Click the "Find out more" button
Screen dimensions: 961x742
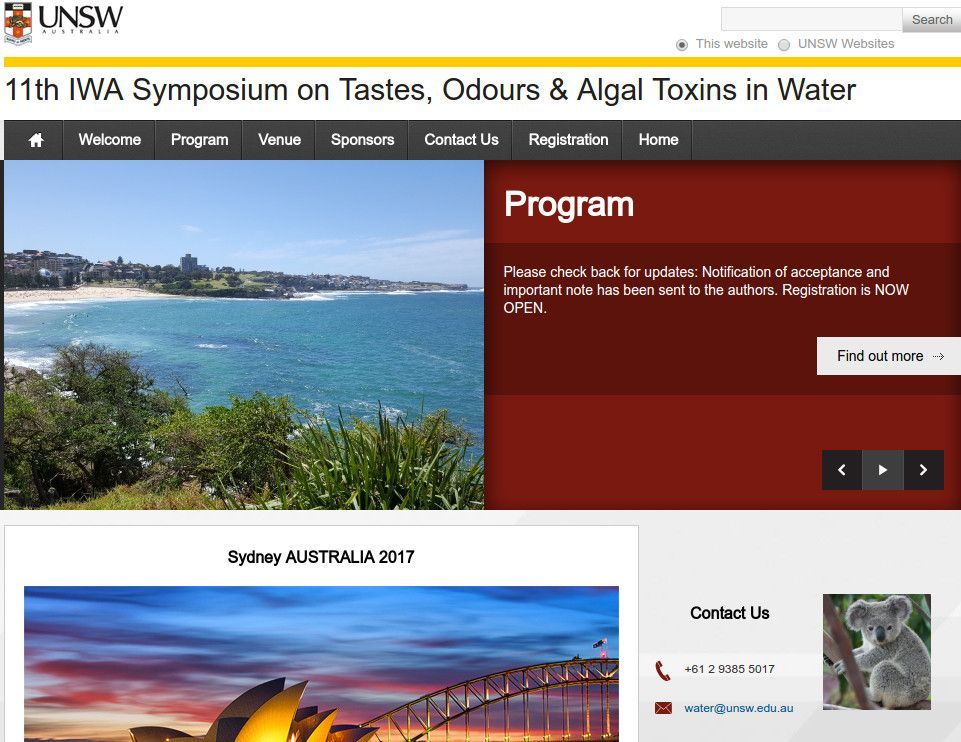click(889, 356)
